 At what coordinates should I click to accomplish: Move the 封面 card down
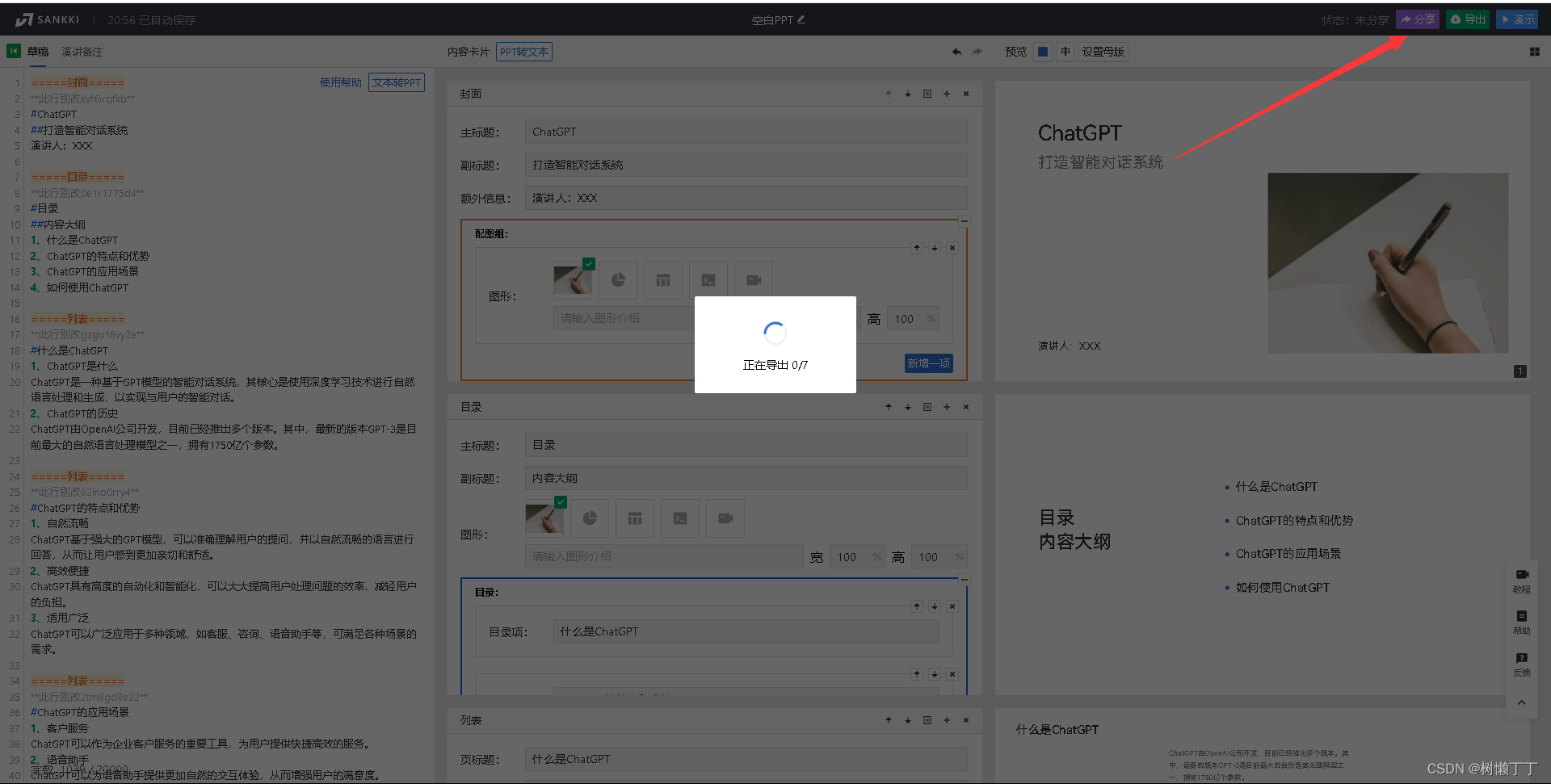coord(908,94)
